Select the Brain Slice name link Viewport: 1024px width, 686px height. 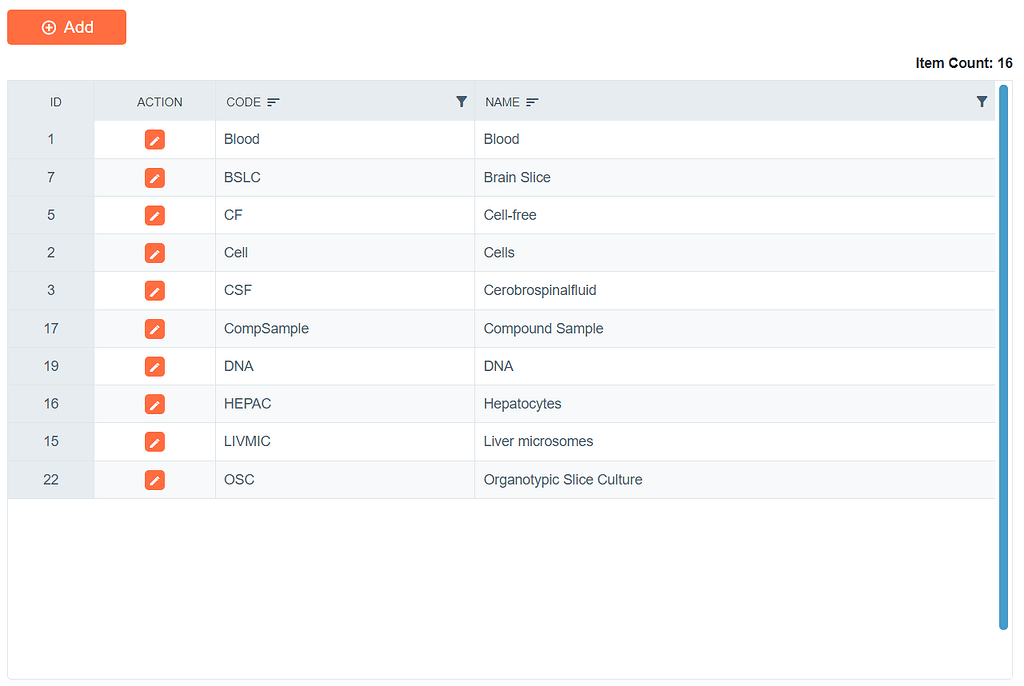[x=517, y=177]
